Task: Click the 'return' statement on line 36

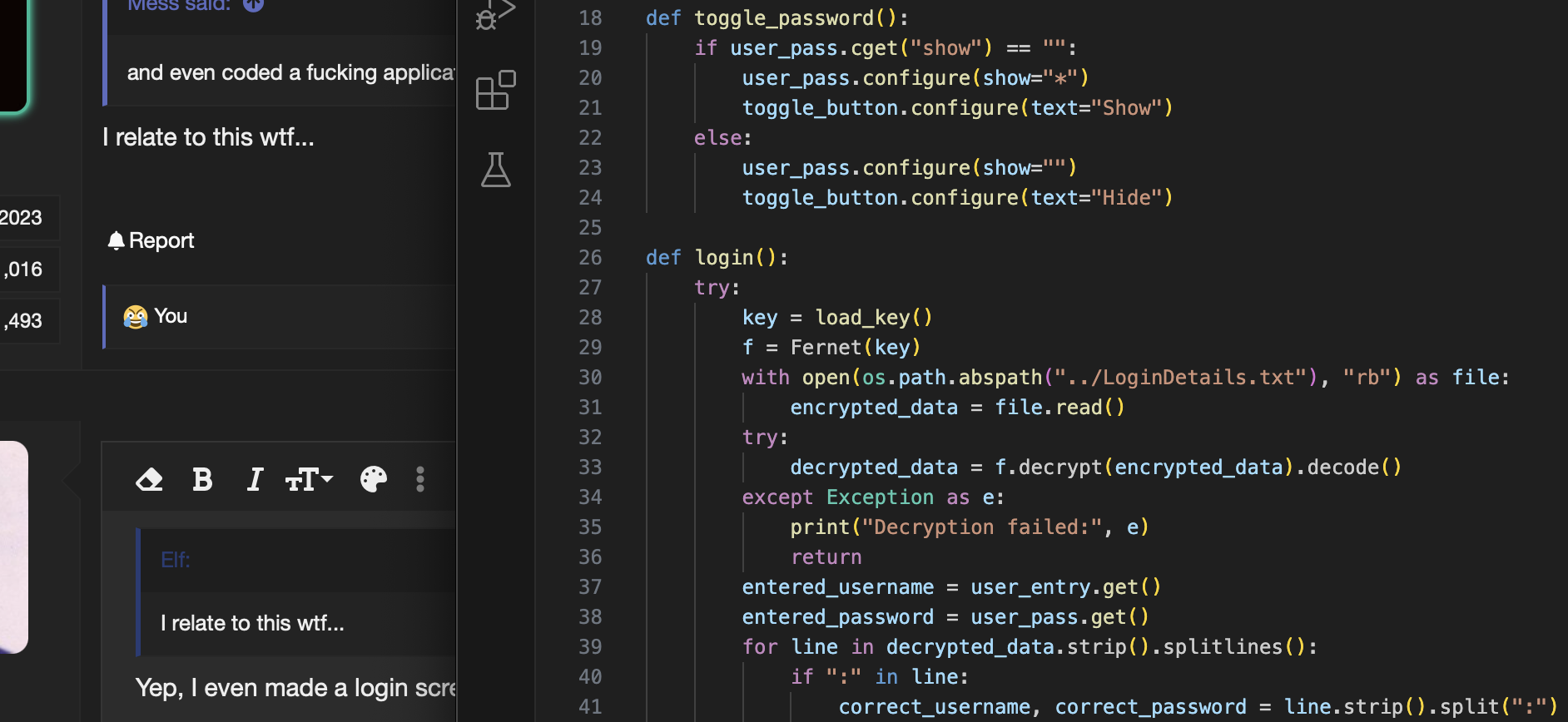Action: (826, 557)
